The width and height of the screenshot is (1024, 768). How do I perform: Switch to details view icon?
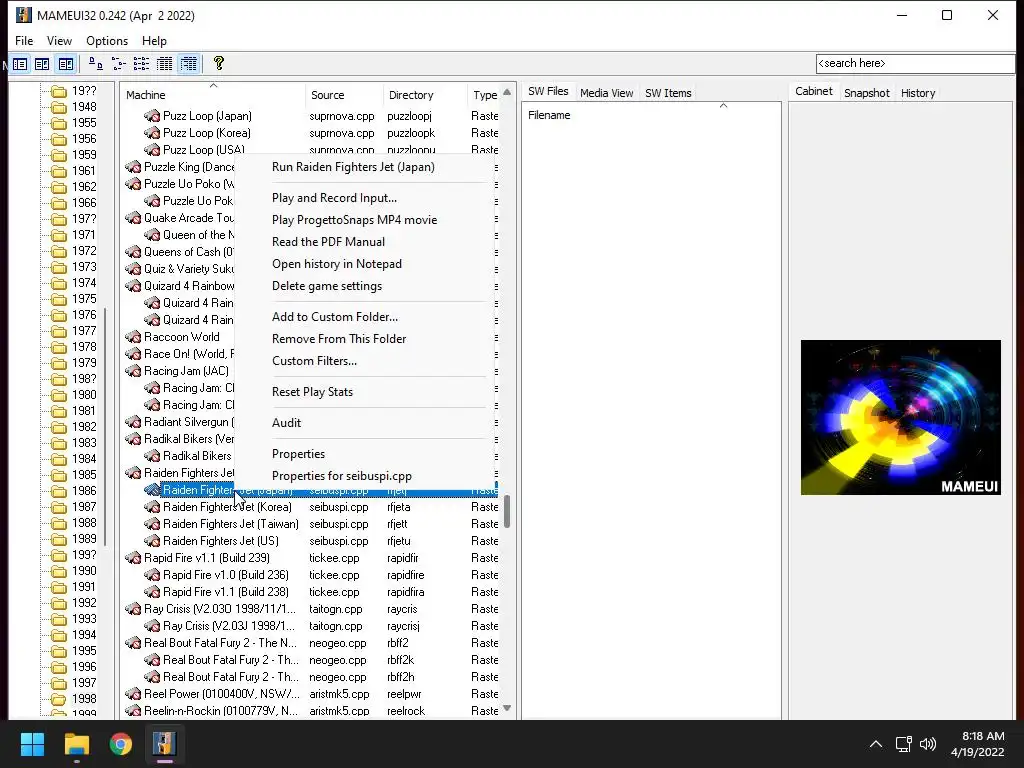[x=165, y=64]
